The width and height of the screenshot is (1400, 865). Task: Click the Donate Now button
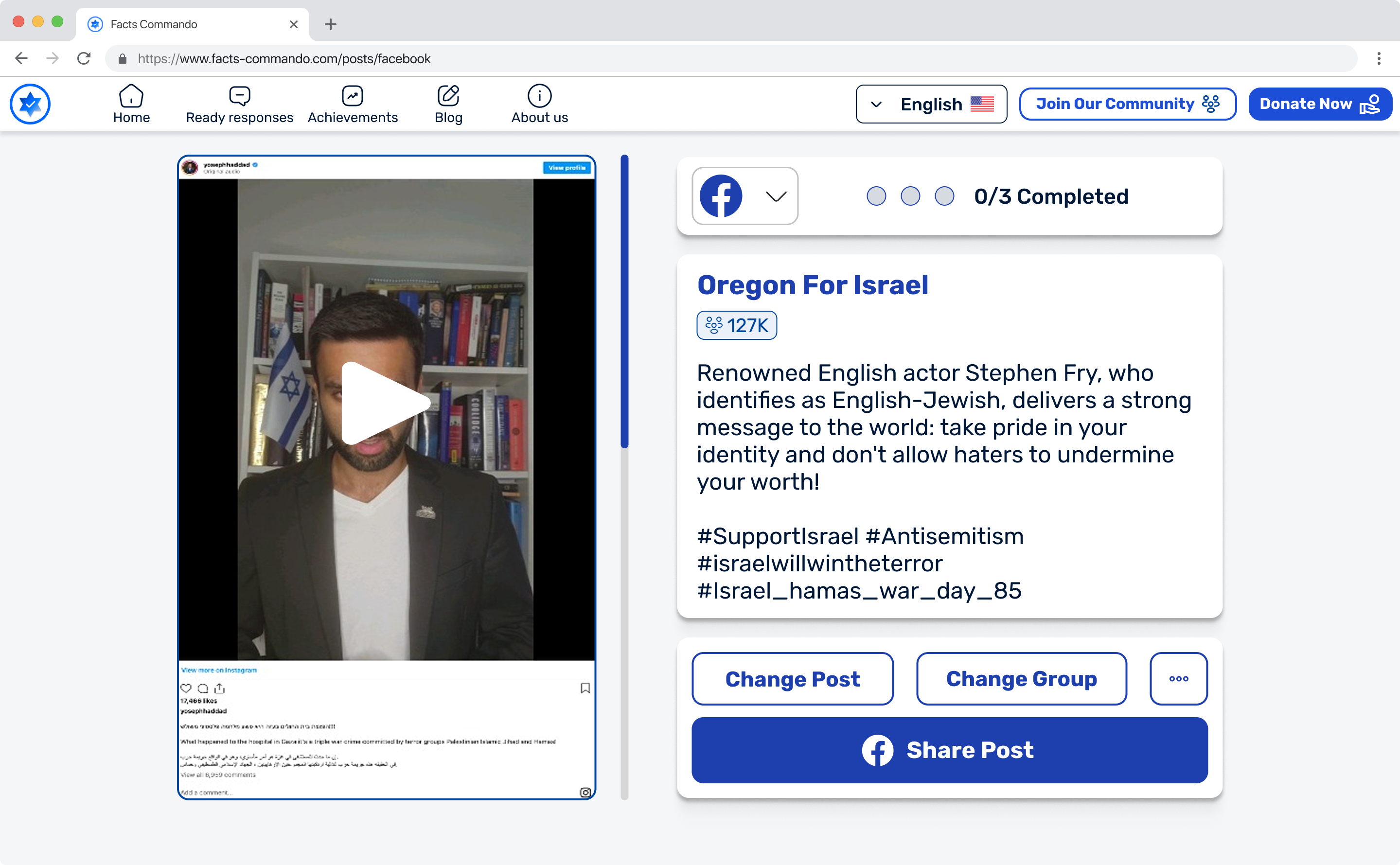pos(1320,104)
